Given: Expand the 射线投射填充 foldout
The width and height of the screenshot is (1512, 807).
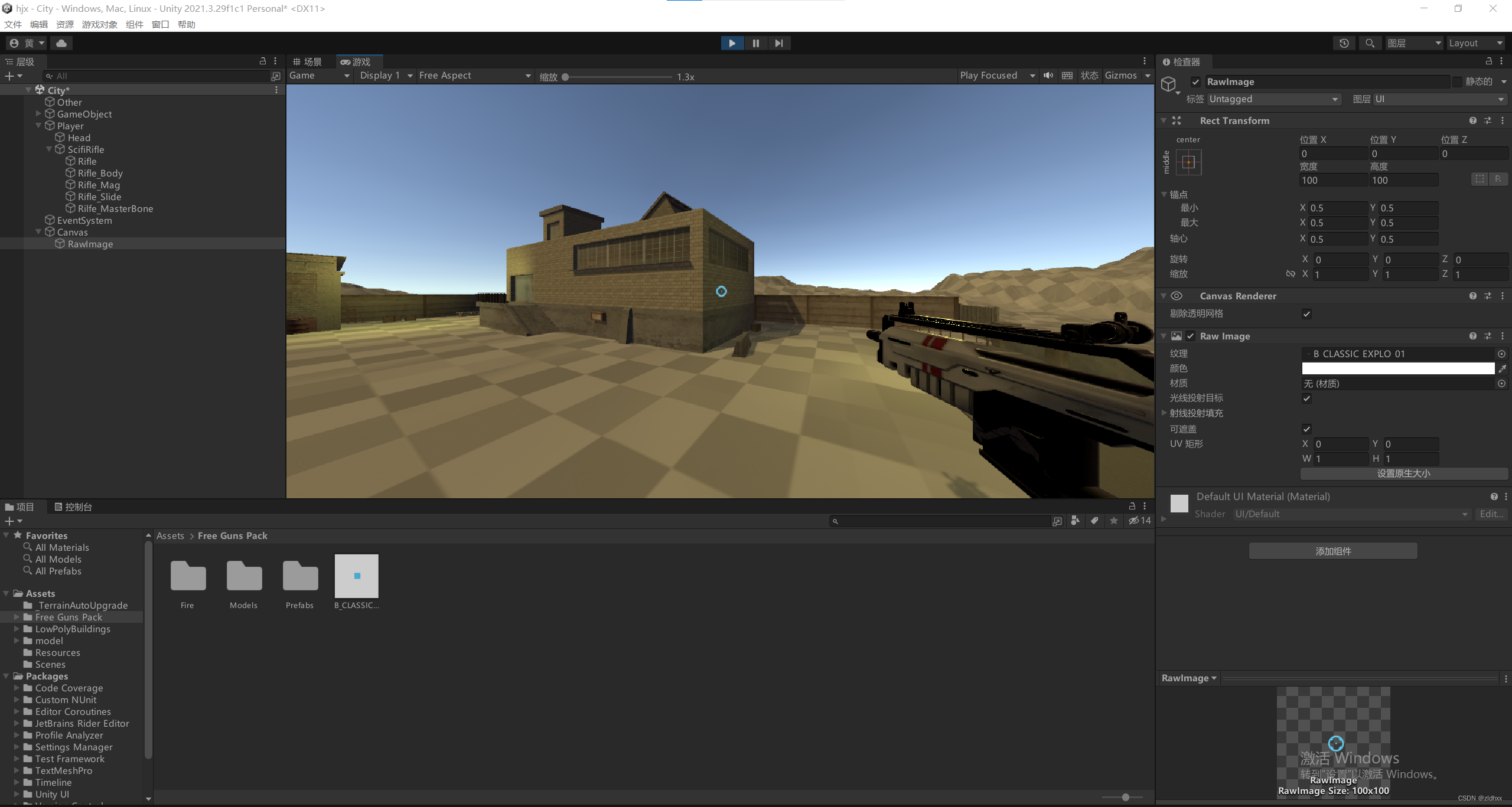Looking at the screenshot, I should click(x=1164, y=413).
